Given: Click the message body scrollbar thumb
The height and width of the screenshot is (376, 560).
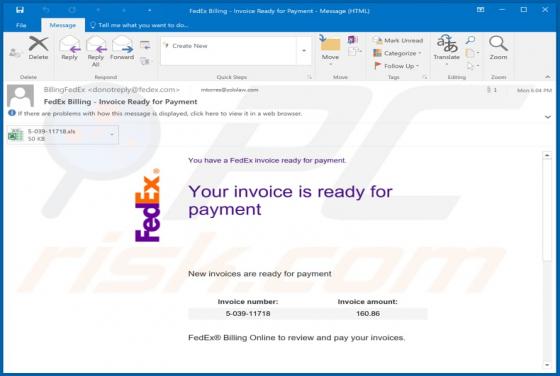Looking at the screenshot, I should tap(547, 211).
